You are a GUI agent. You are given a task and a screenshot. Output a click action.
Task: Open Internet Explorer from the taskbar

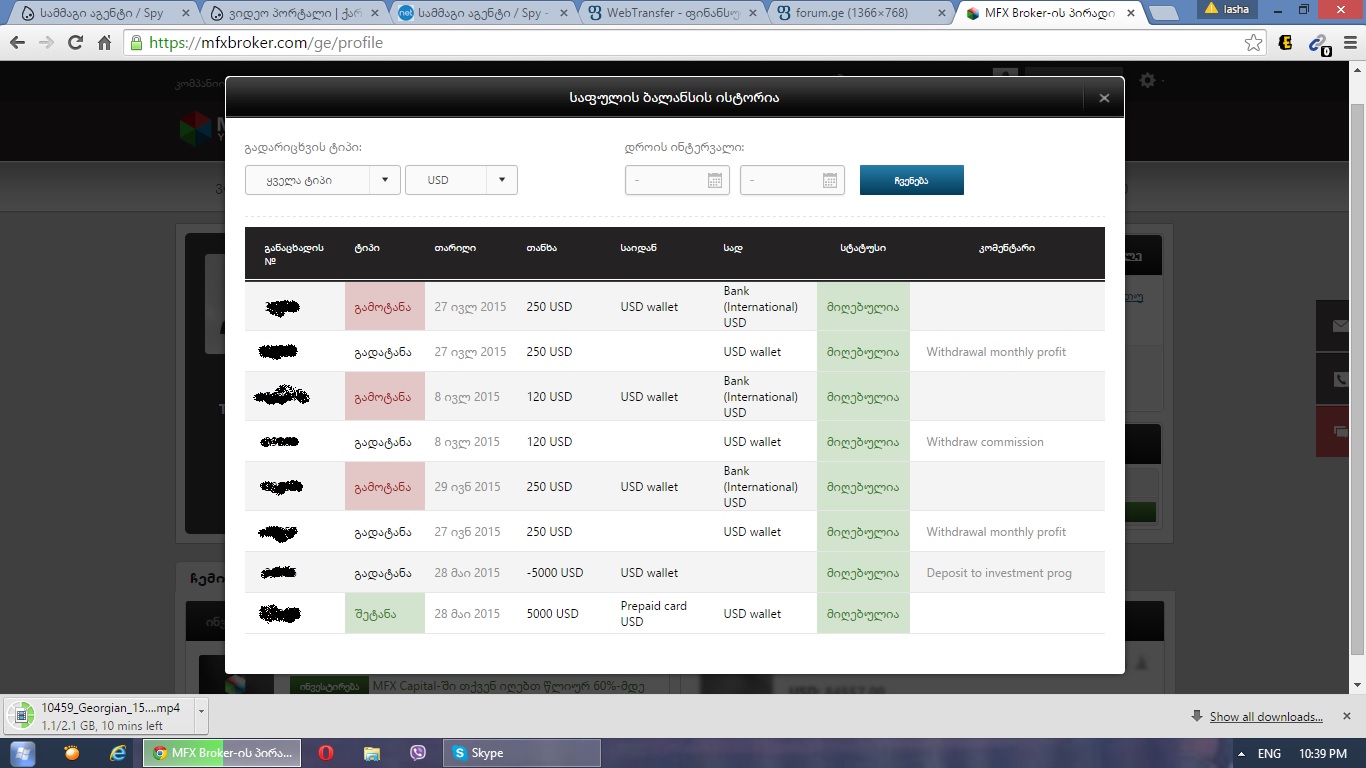(x=118, y=753)
